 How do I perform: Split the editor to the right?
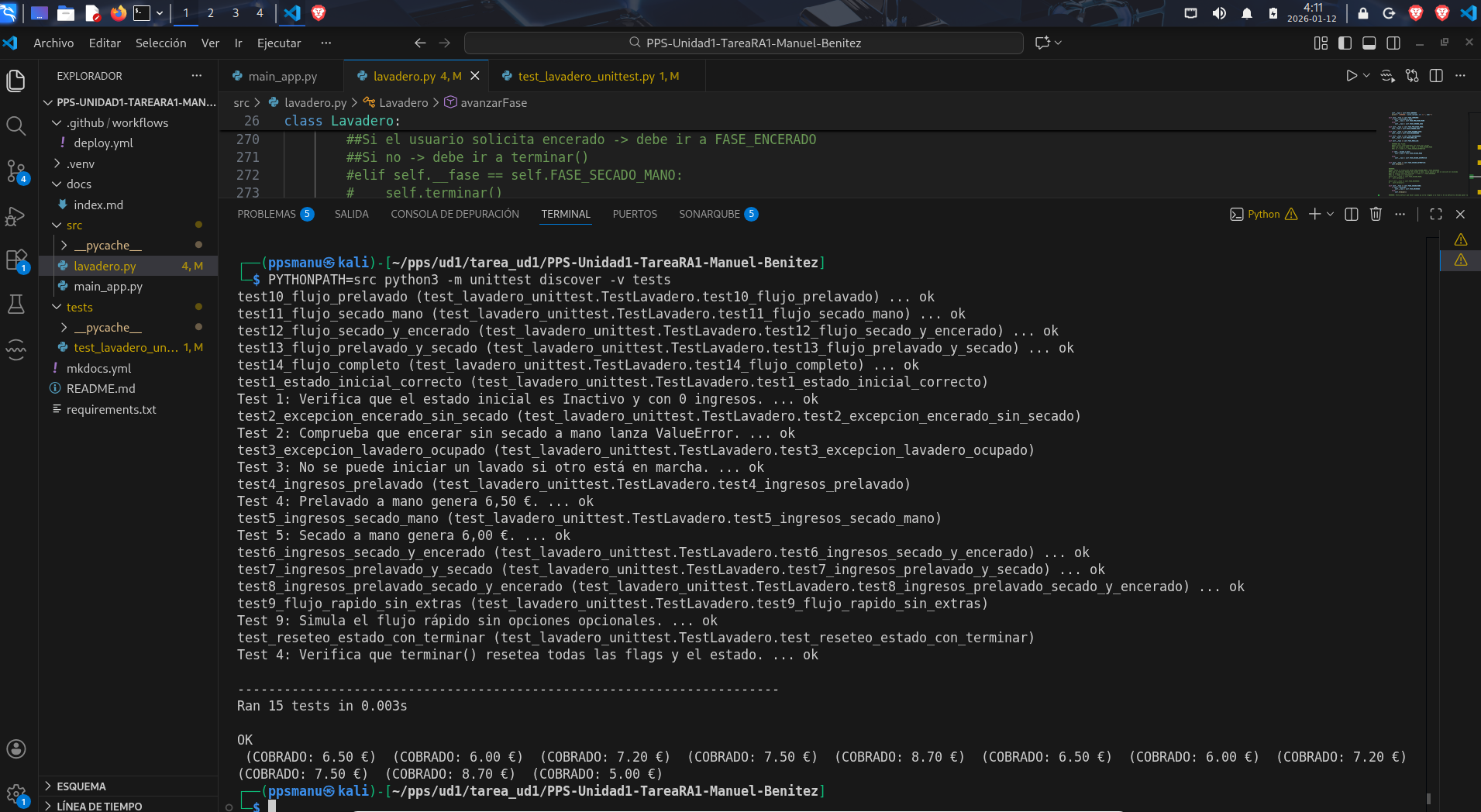click(1436, 76)
